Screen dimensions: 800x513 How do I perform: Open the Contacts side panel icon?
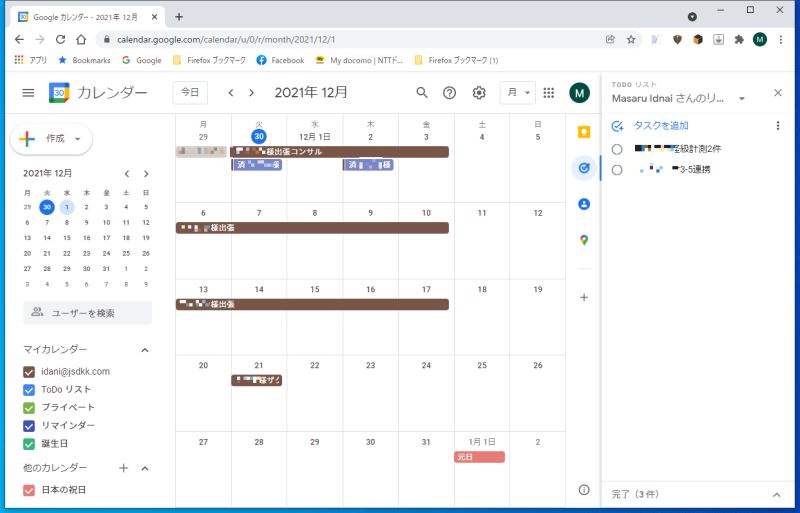pyautogui.click(x=584, y=204)
